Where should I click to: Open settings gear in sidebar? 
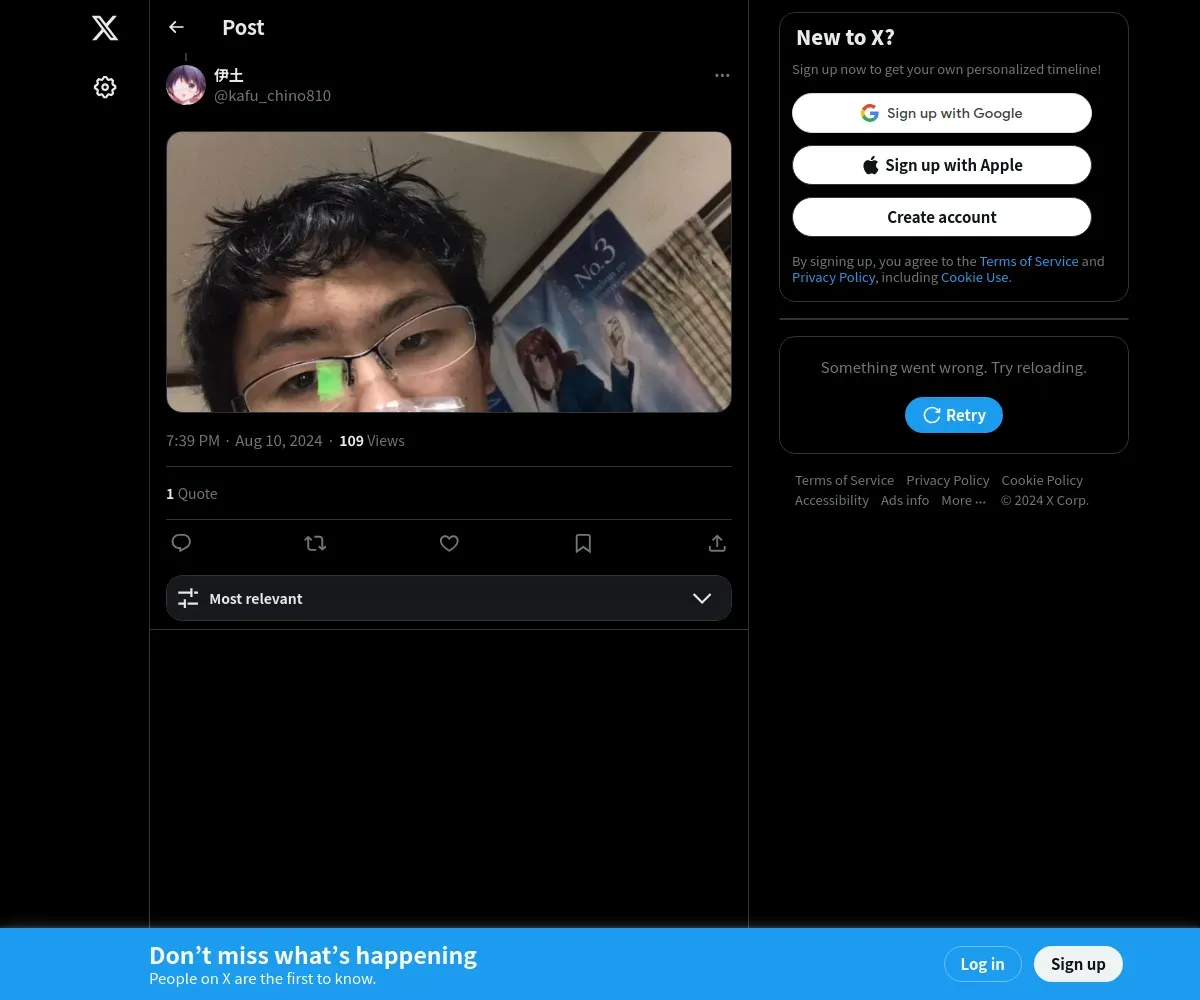point(105,87)
